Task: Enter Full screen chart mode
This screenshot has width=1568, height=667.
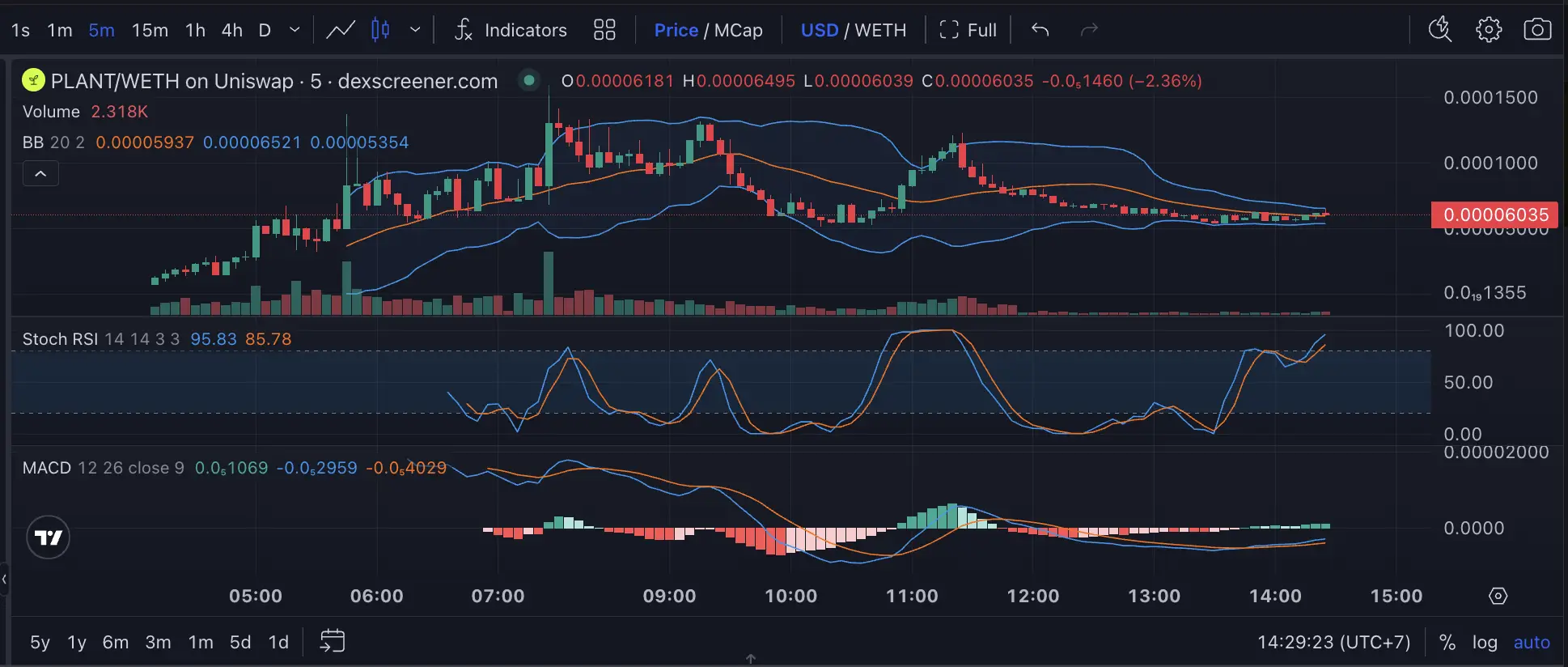Action: [x=968, y=31]
